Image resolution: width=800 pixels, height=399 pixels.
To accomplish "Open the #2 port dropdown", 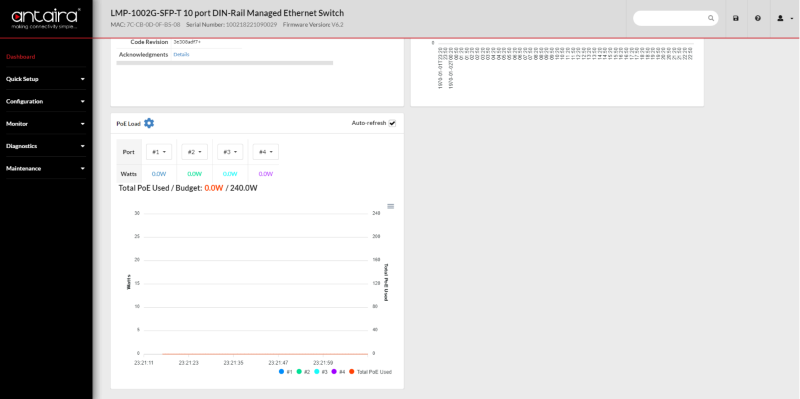I will (x=194, y=152).
